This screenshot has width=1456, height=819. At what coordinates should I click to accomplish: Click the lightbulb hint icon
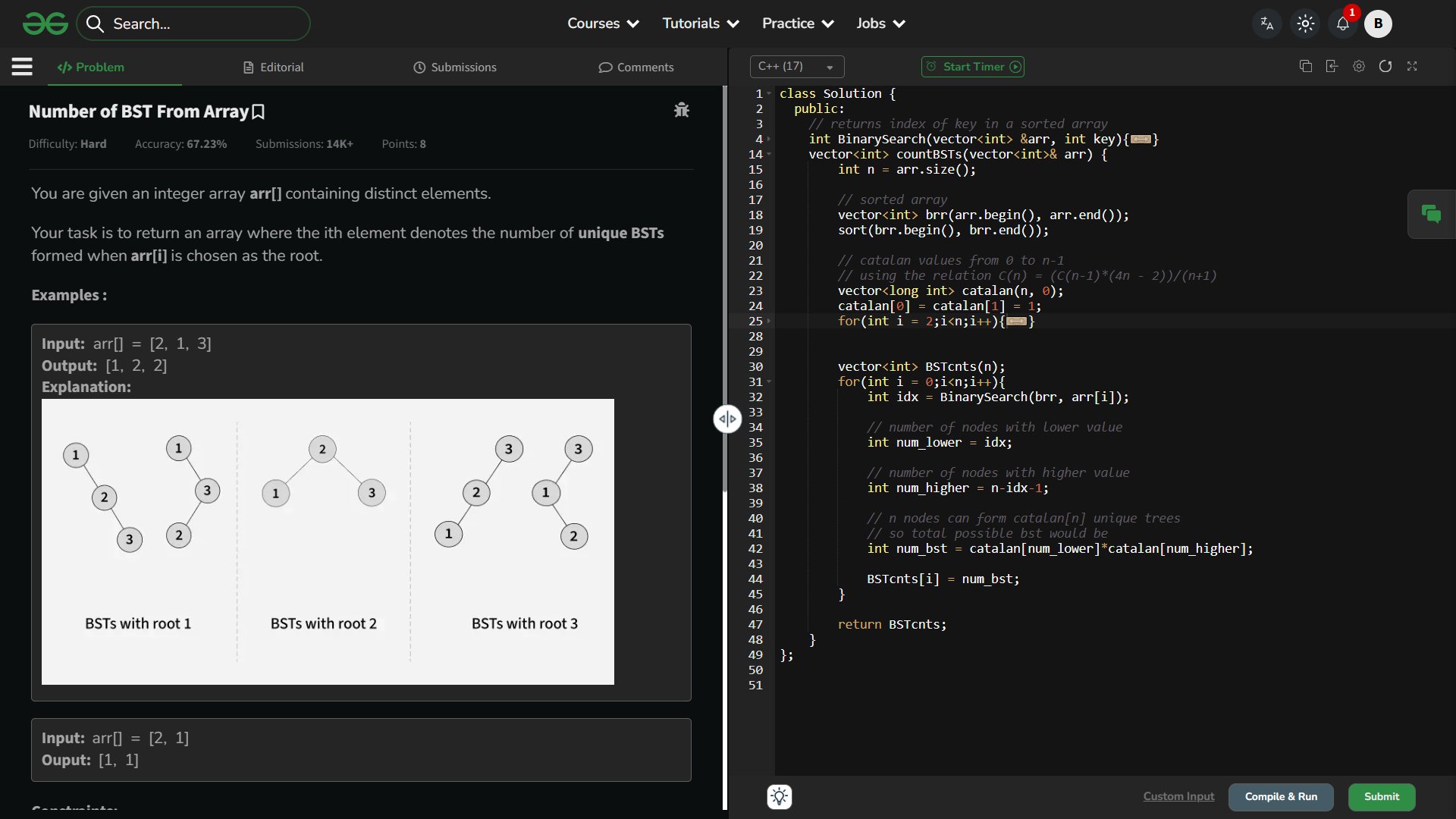pyautogui.click(x=779, y=796)
